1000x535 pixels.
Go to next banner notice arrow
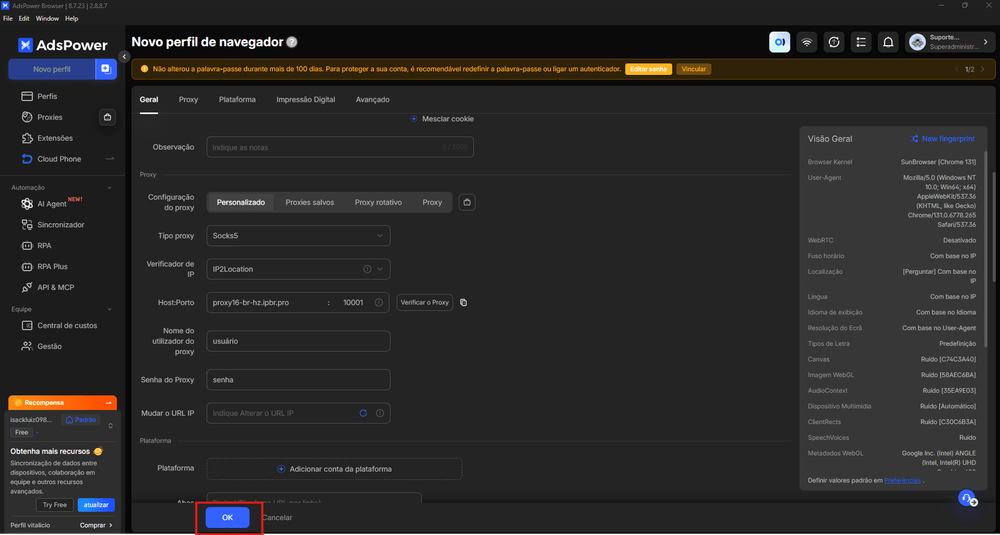point(983,69)
